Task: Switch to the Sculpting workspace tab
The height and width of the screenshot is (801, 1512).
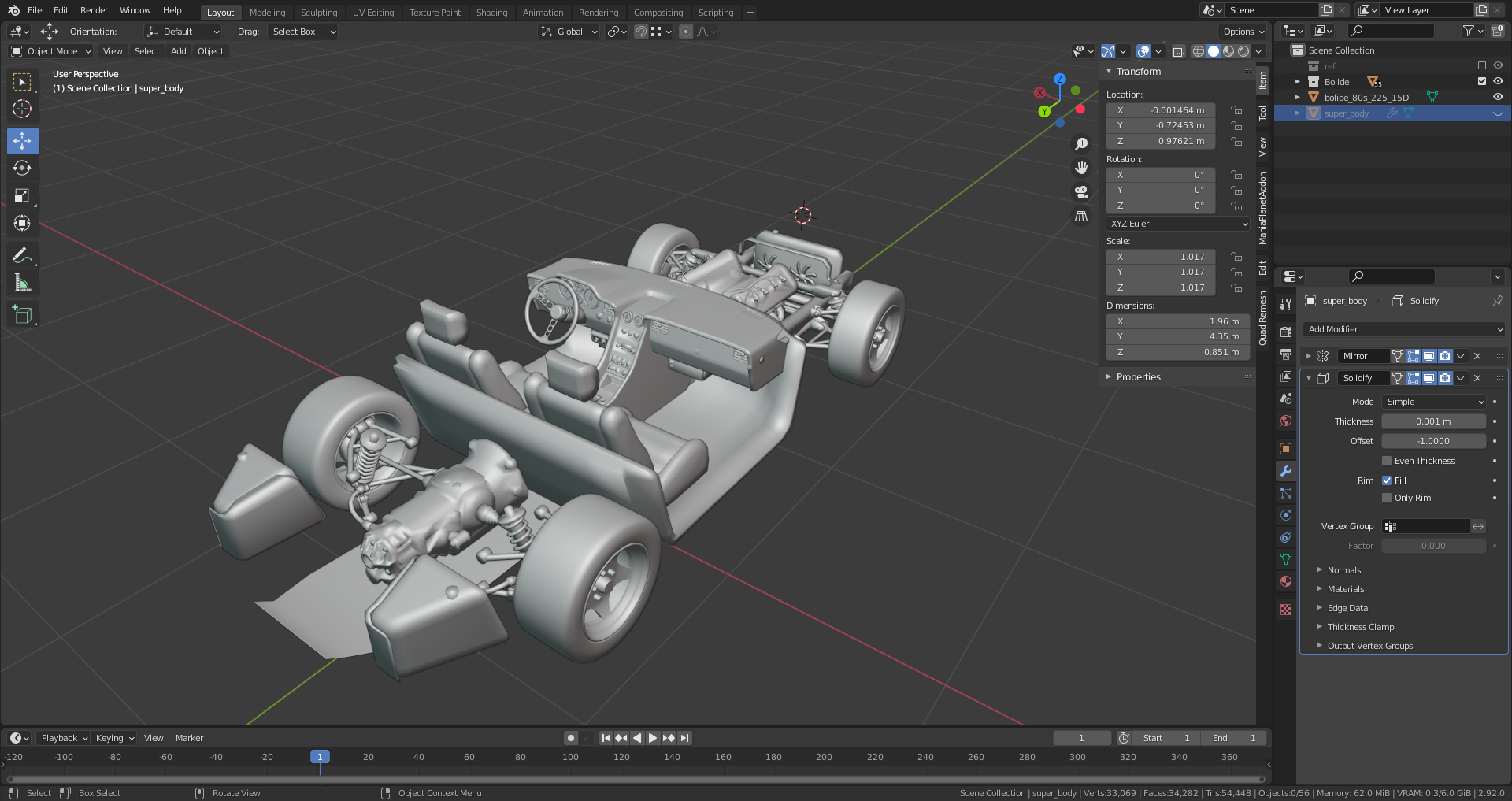Action: coord(318,13)
